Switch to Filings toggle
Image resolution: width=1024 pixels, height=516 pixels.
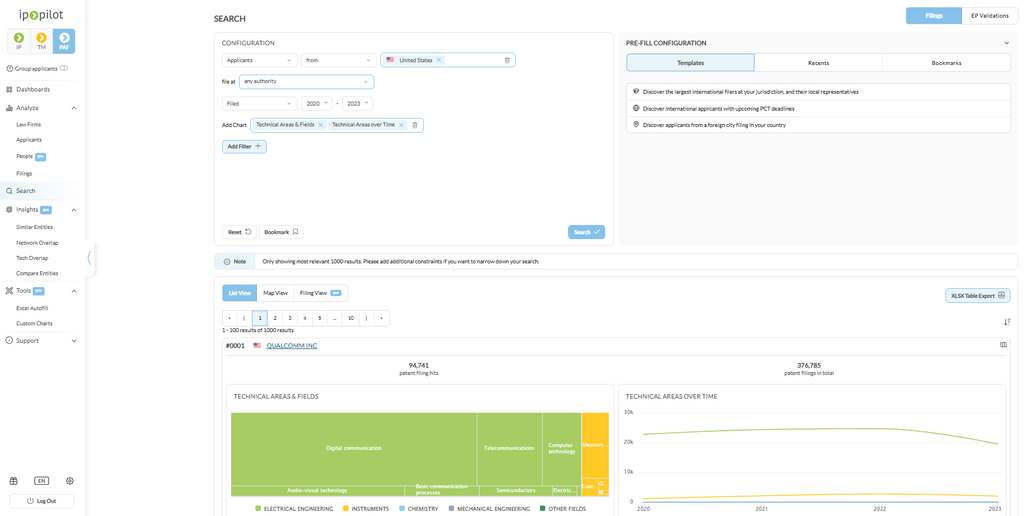coord(934,16)
